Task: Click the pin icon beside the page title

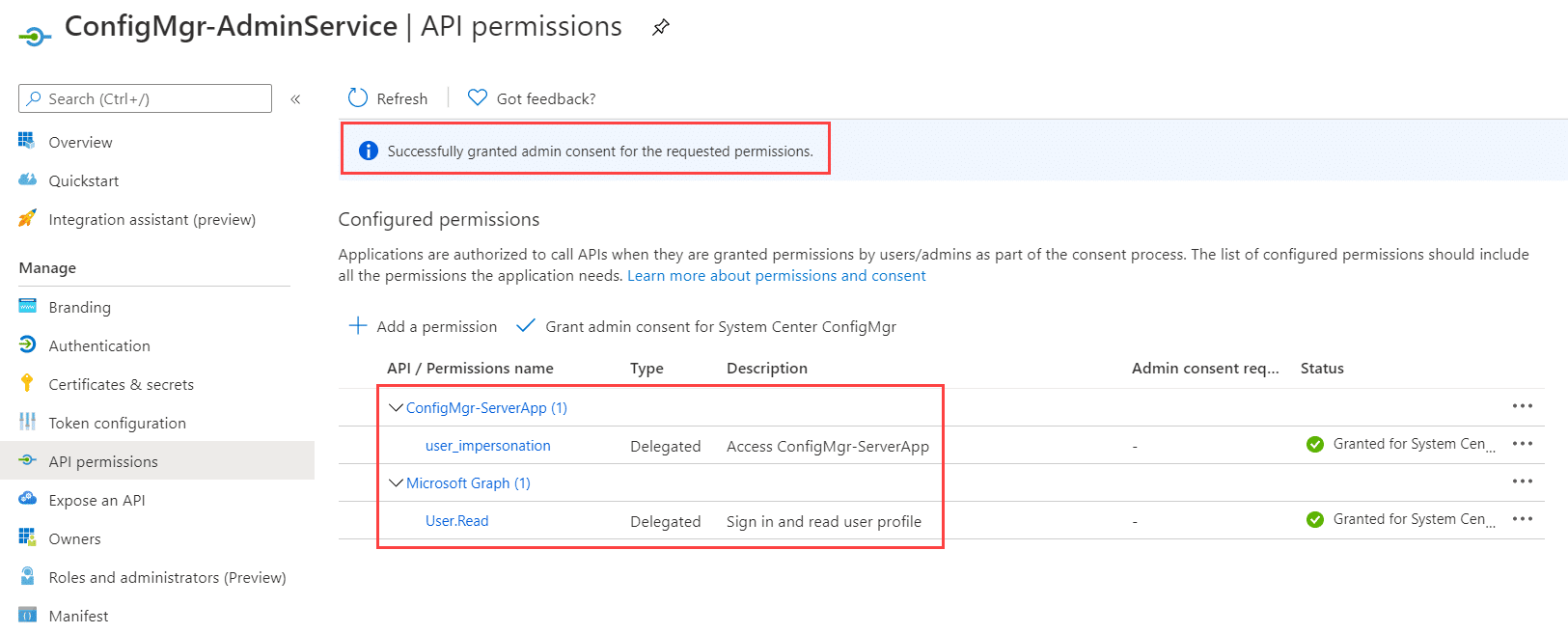Action: [x=660, y=26]
